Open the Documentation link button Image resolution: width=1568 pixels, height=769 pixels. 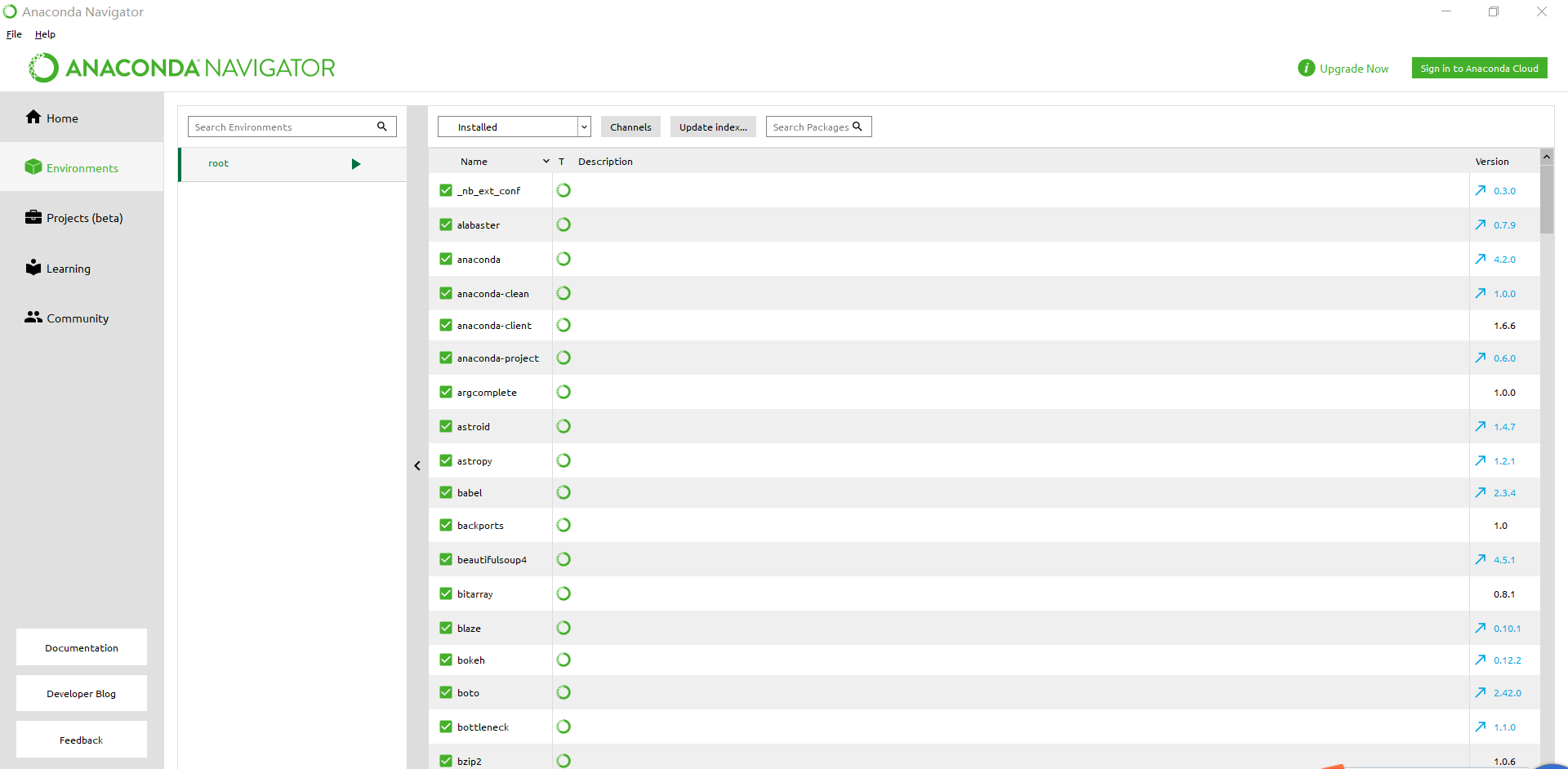click(82, 647)
